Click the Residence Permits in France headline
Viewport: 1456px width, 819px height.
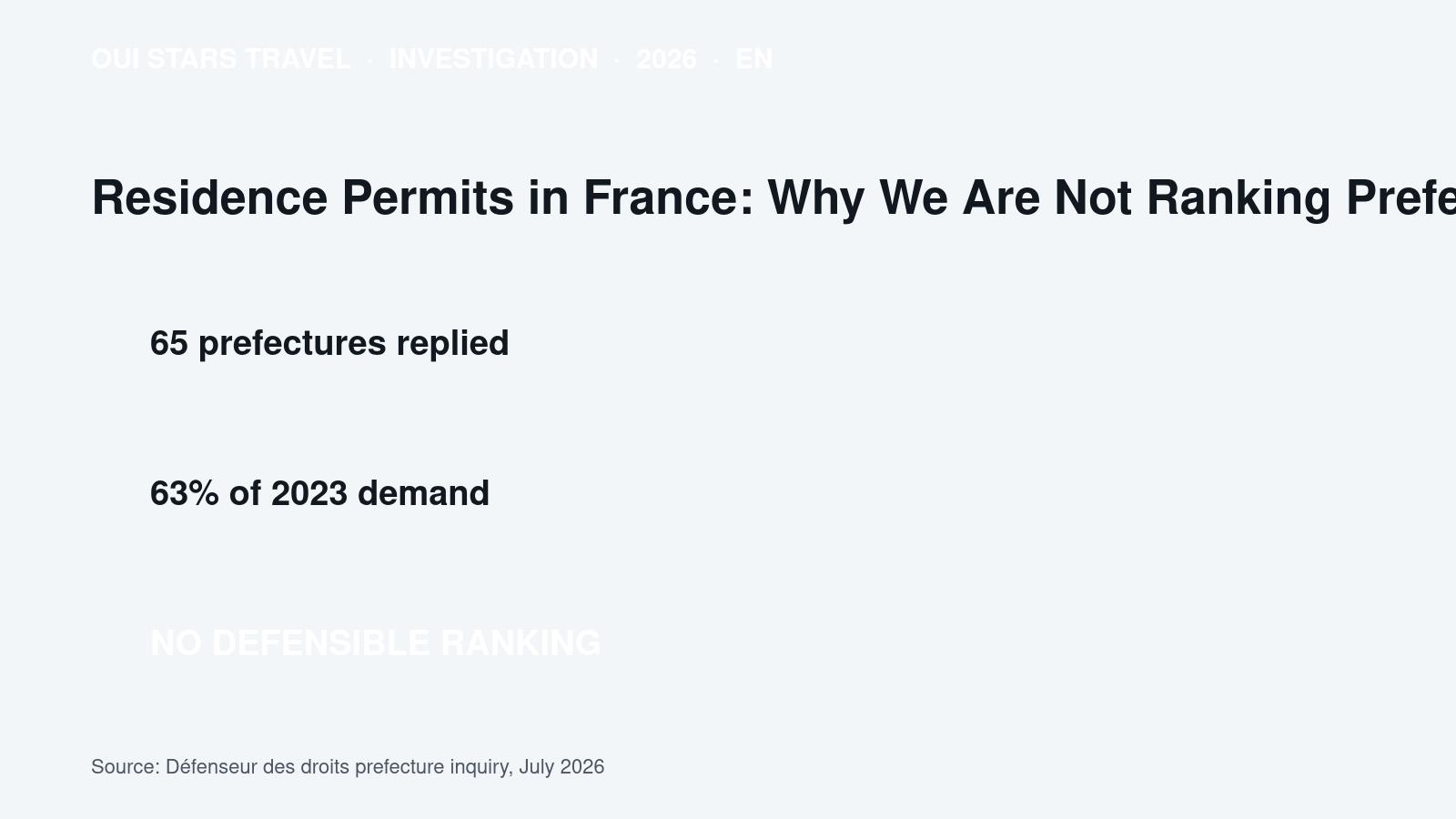click(773, 197)
